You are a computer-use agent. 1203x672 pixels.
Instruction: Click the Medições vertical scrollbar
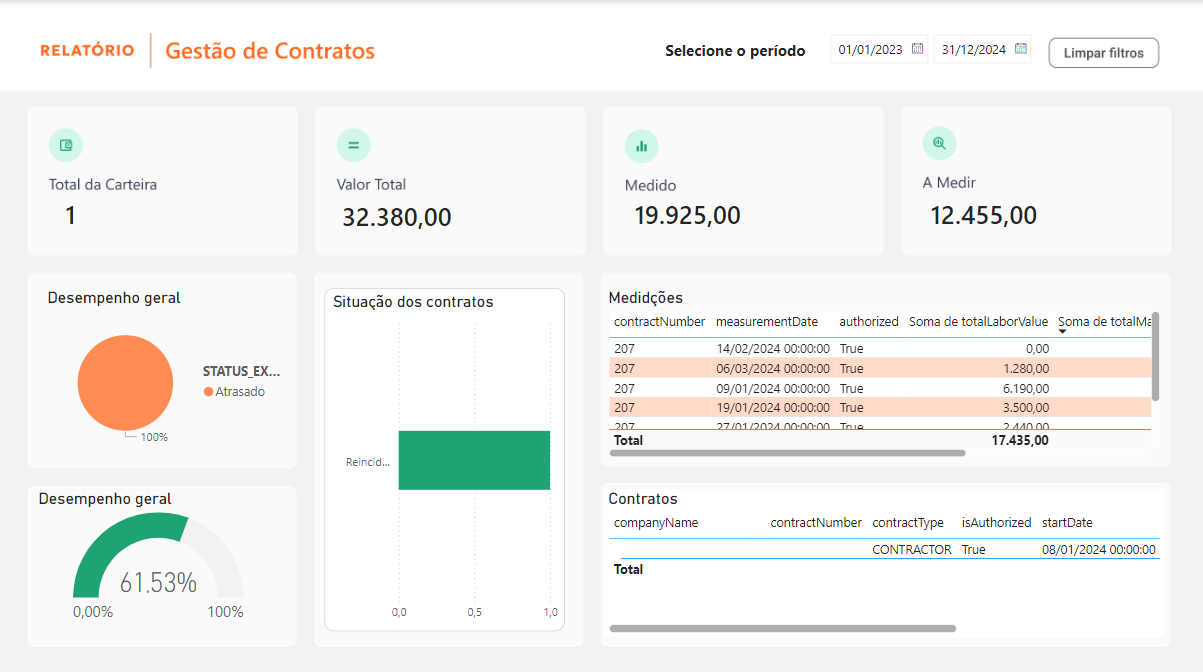(1155, 356)
